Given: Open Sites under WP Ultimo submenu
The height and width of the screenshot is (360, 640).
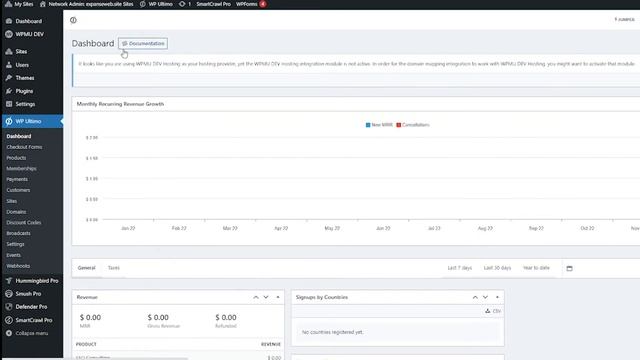Looking at the screenshot, I should pos(12,201).
